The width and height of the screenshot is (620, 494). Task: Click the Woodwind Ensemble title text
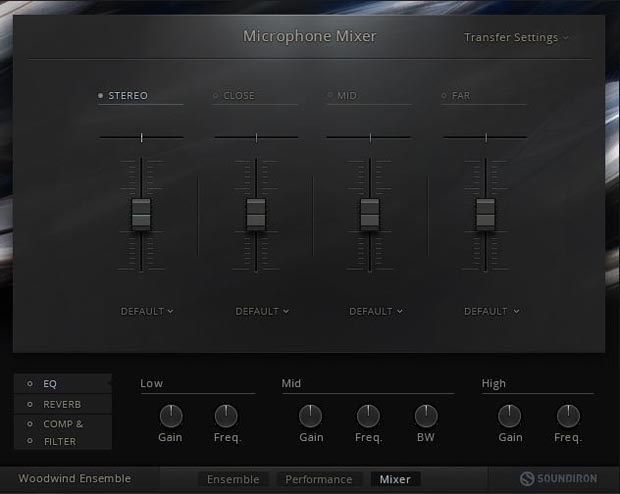coord(75,479)
